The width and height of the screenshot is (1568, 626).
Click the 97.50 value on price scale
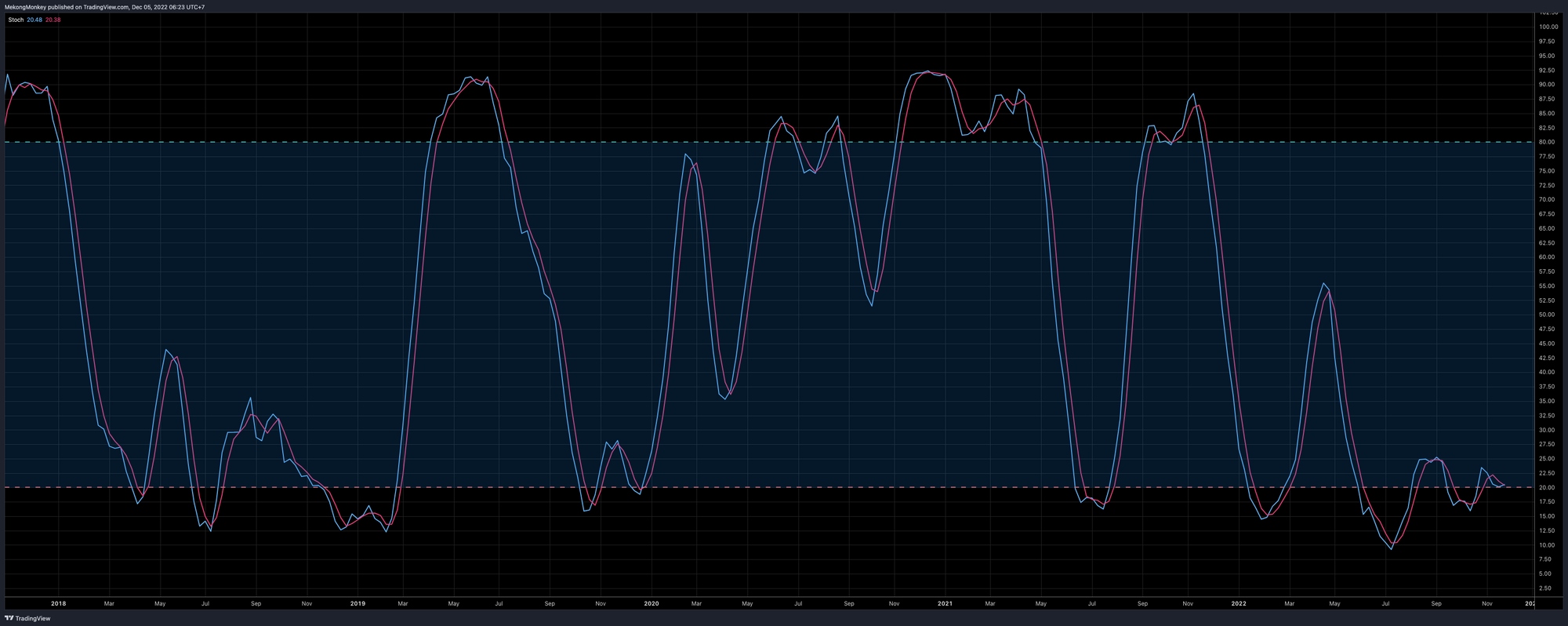(x=1547, y=42)
